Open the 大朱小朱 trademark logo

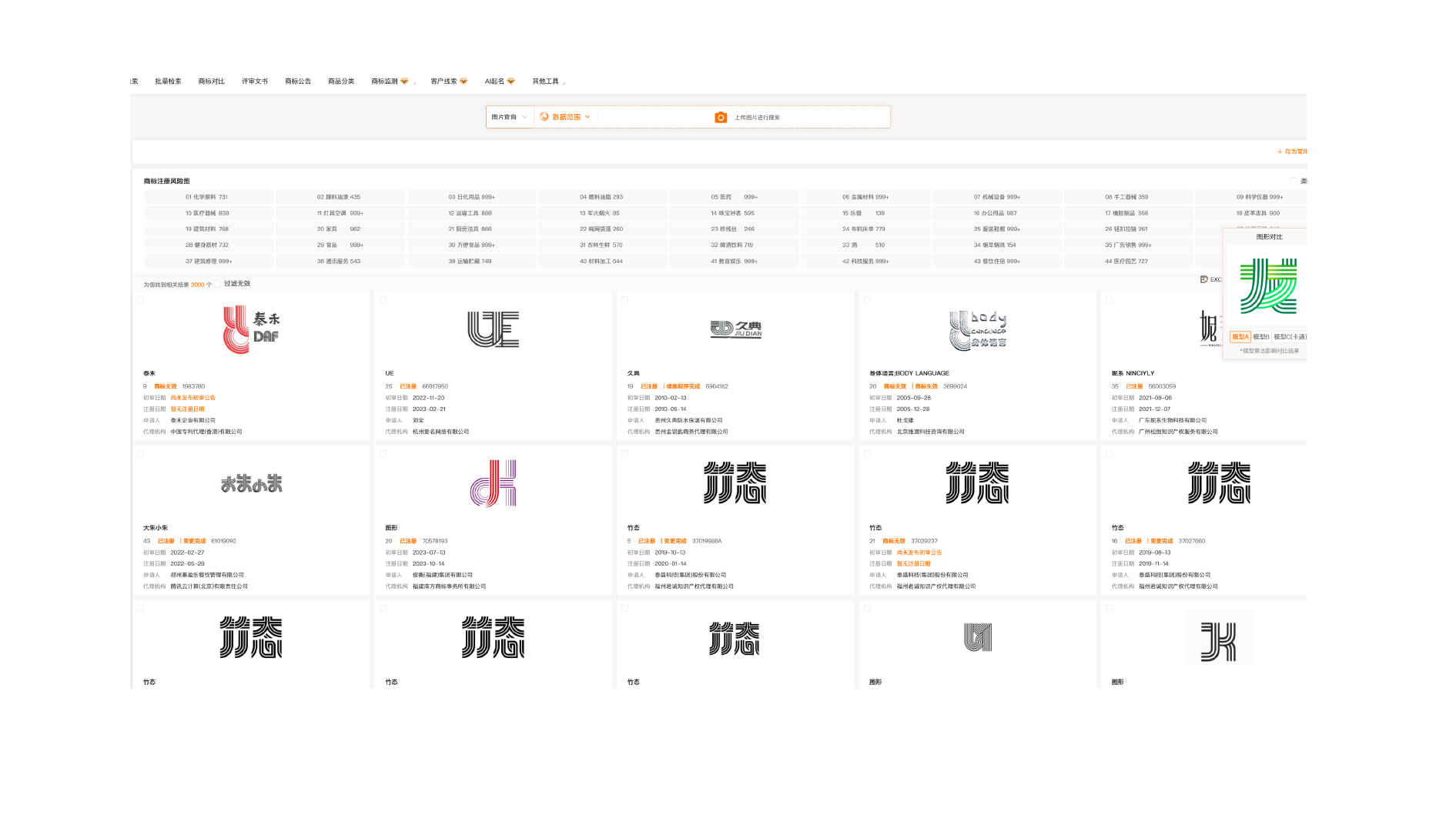click(252, 484)
